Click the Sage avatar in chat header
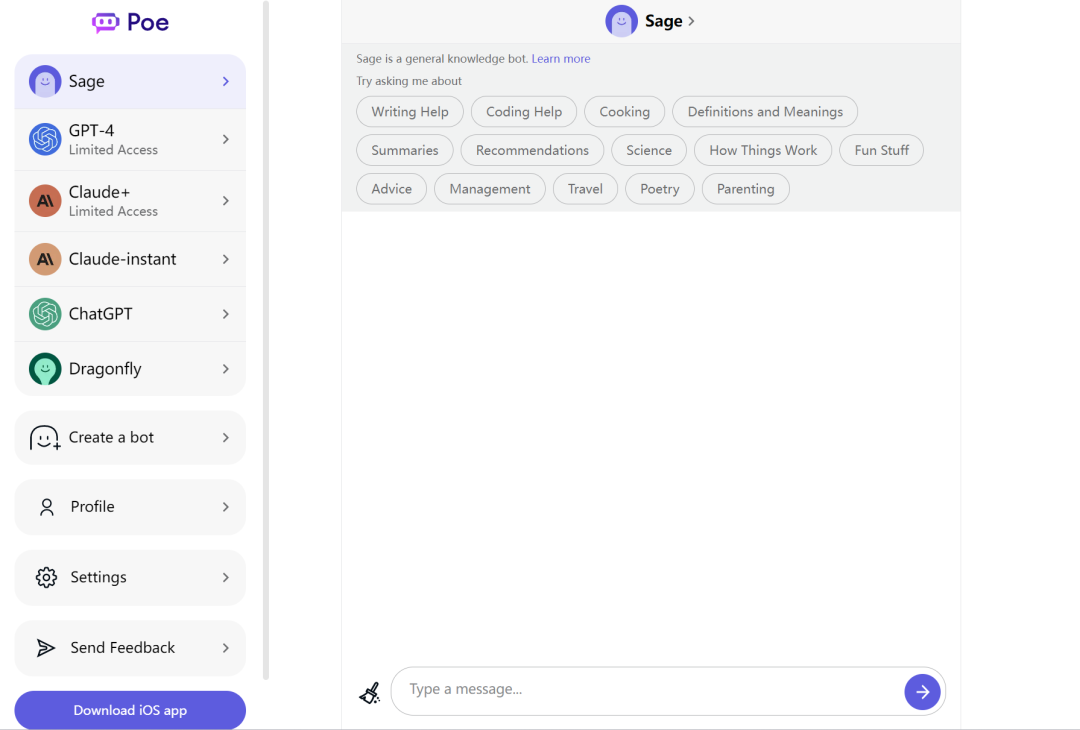This screenshot has width=1080, height=730. (x=621, y=21)
